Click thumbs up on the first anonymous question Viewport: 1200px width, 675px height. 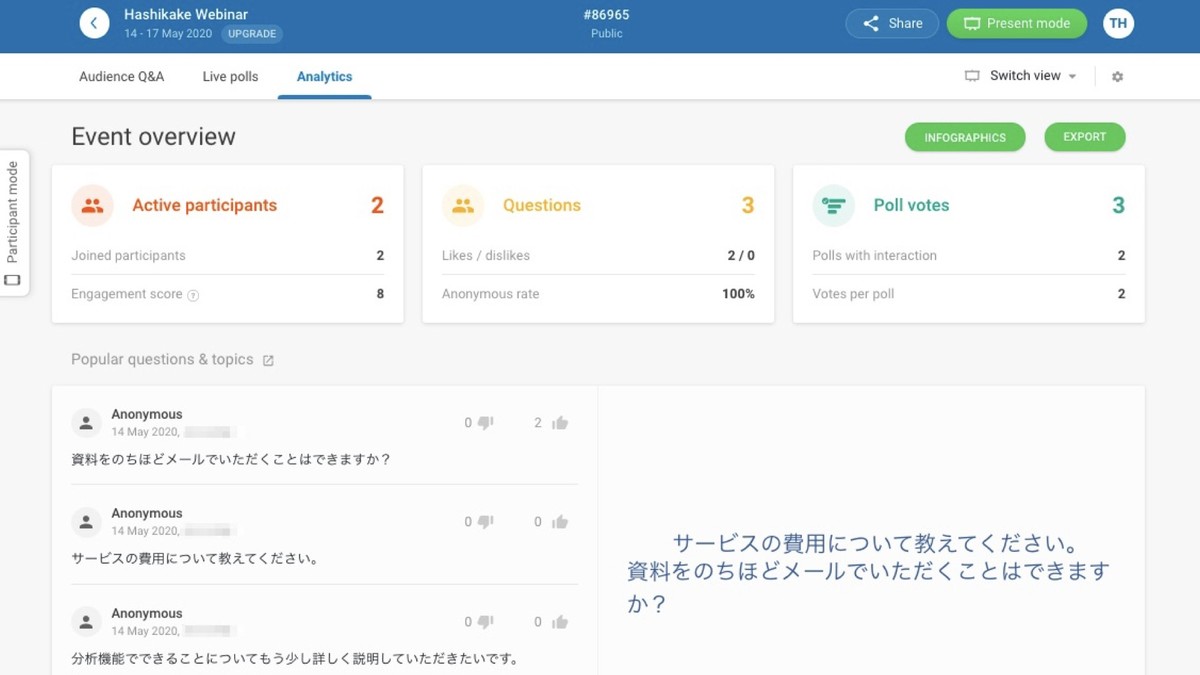tap(560, 423)
